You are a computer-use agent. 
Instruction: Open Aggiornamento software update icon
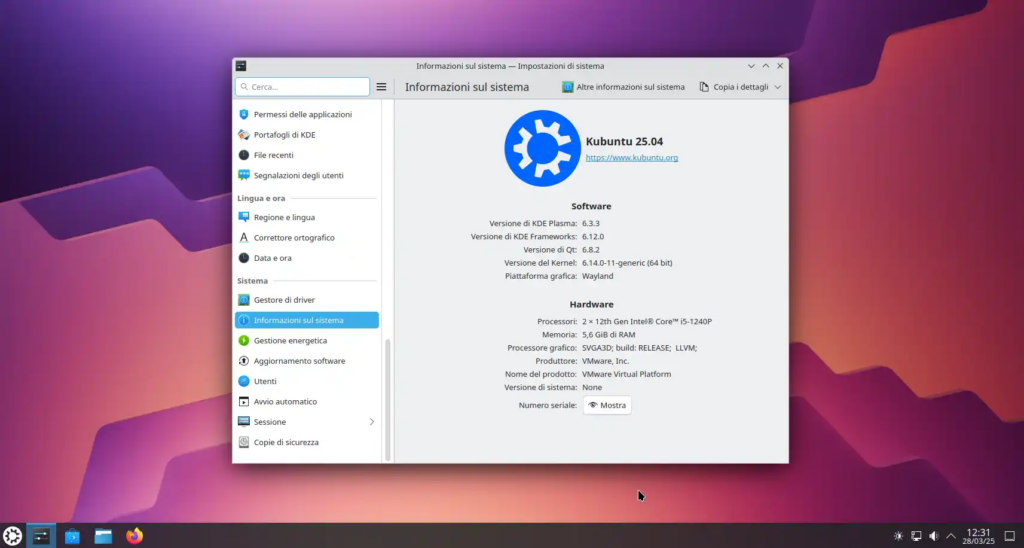click(x=244, y=361)
